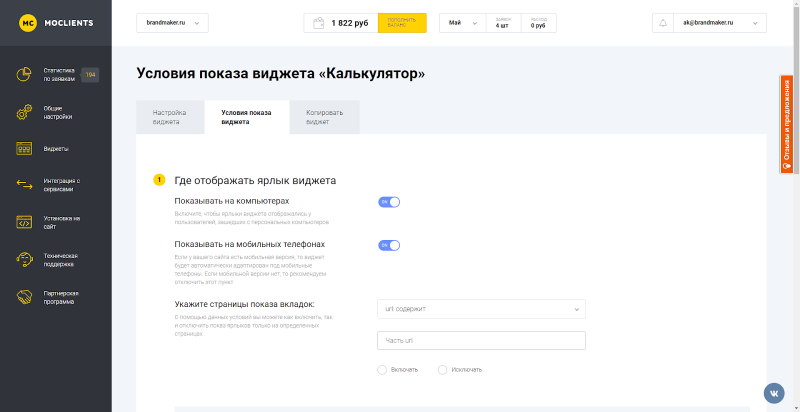
Task: Switch to the Копировать виджет tab
Action: pos(324,117)
